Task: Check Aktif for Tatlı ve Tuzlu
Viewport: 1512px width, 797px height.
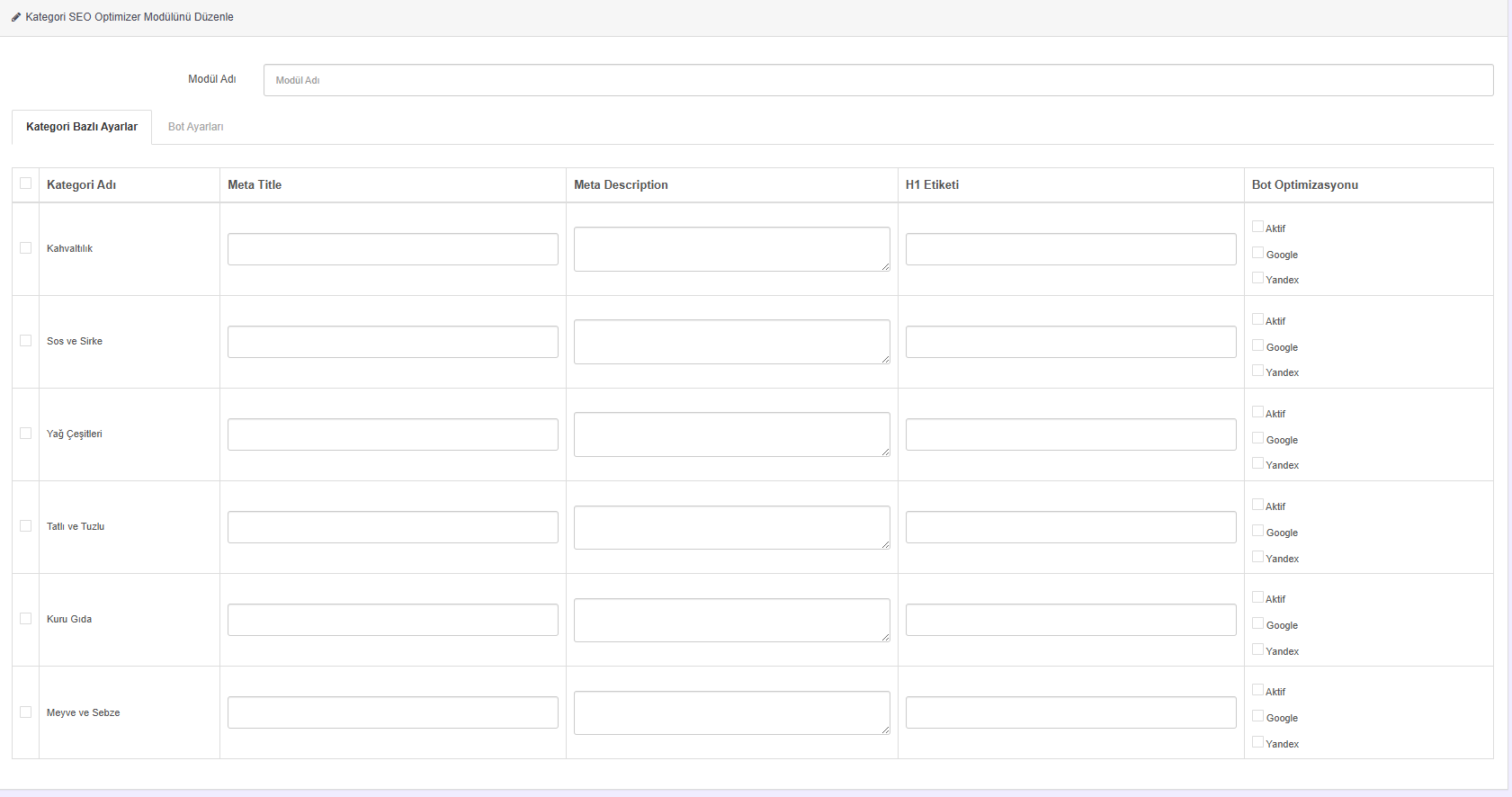Action: point(1257,505)
